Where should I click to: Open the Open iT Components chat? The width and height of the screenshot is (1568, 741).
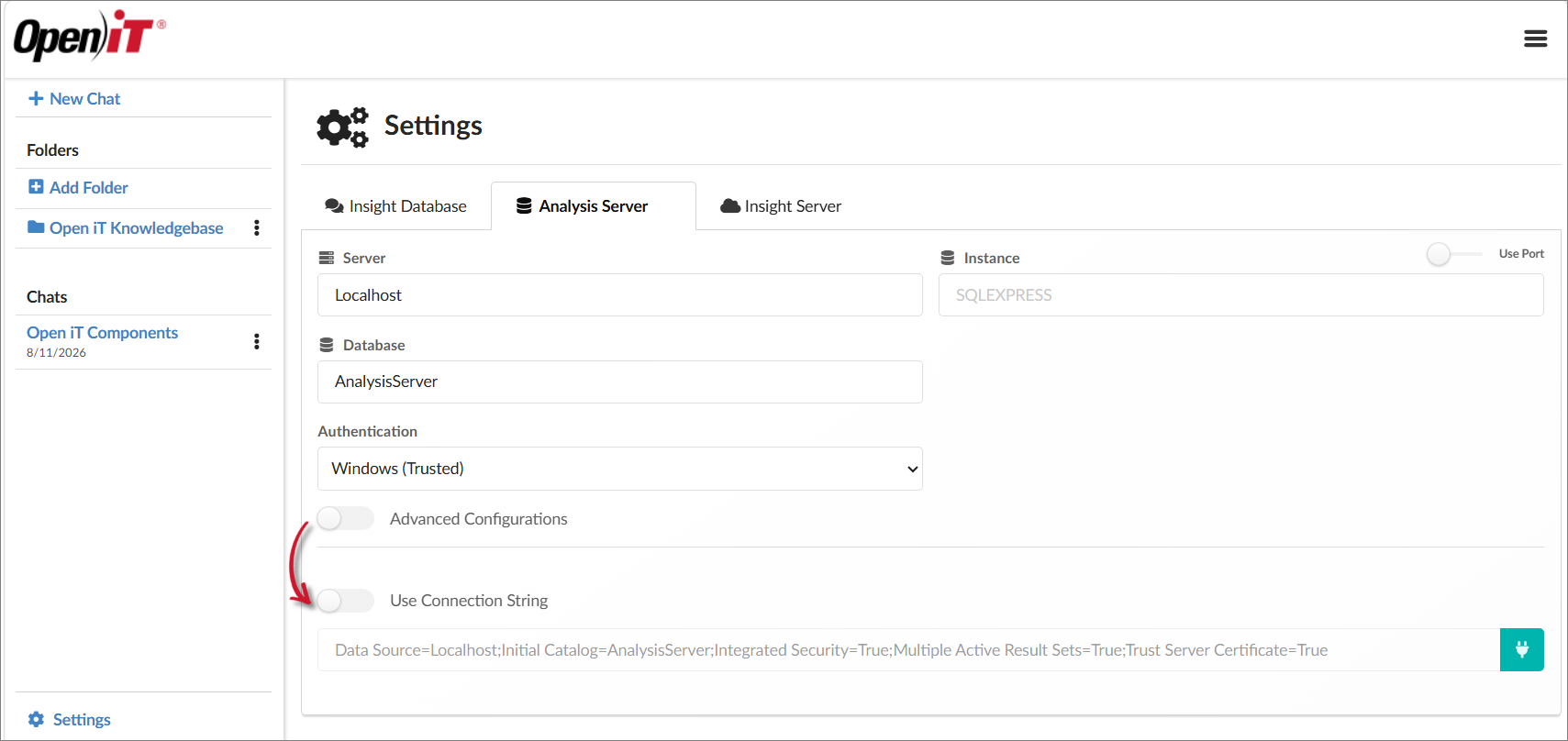[102, 333]
